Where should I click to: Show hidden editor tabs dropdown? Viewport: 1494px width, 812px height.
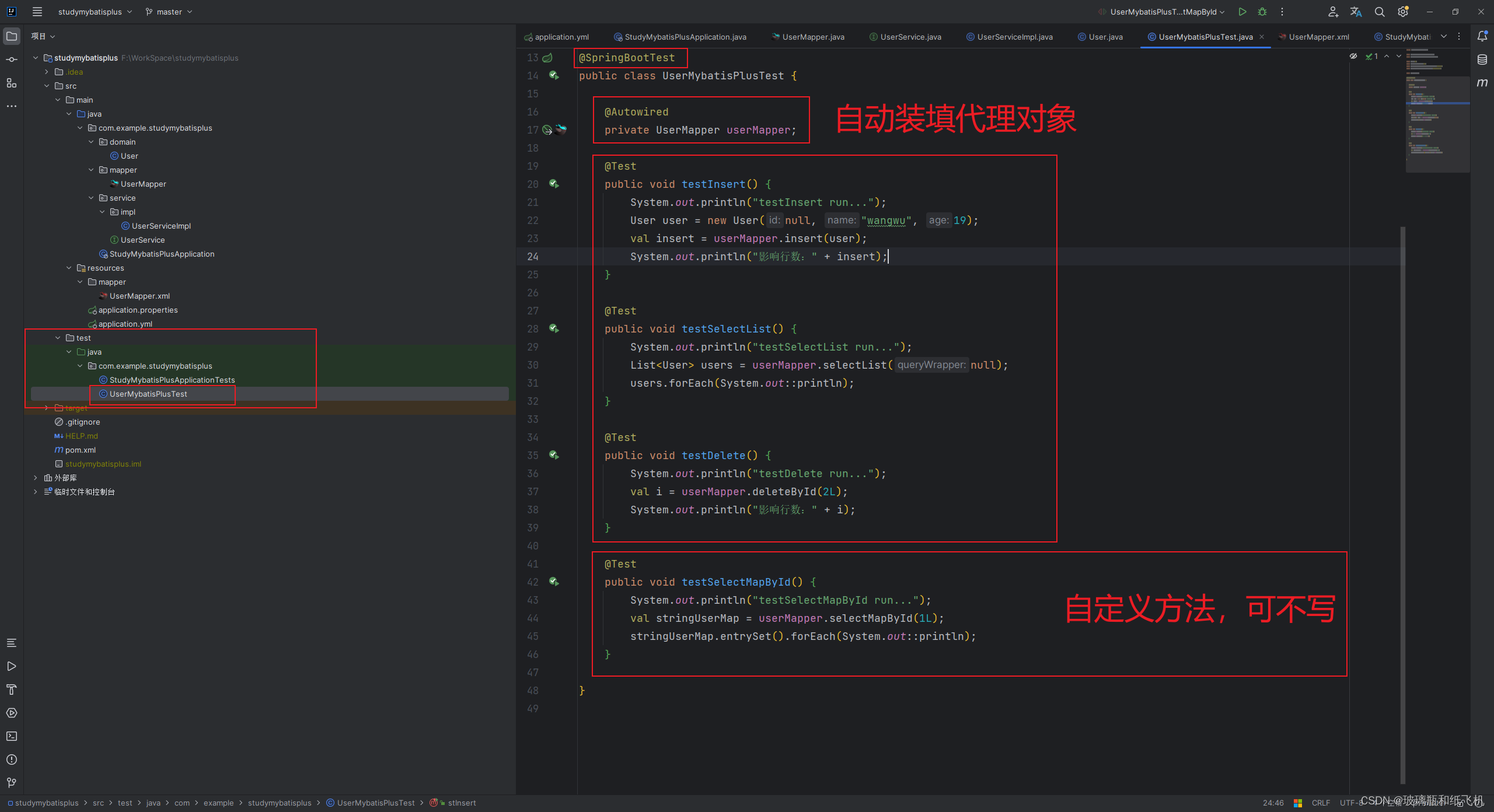coord(1444,36)
